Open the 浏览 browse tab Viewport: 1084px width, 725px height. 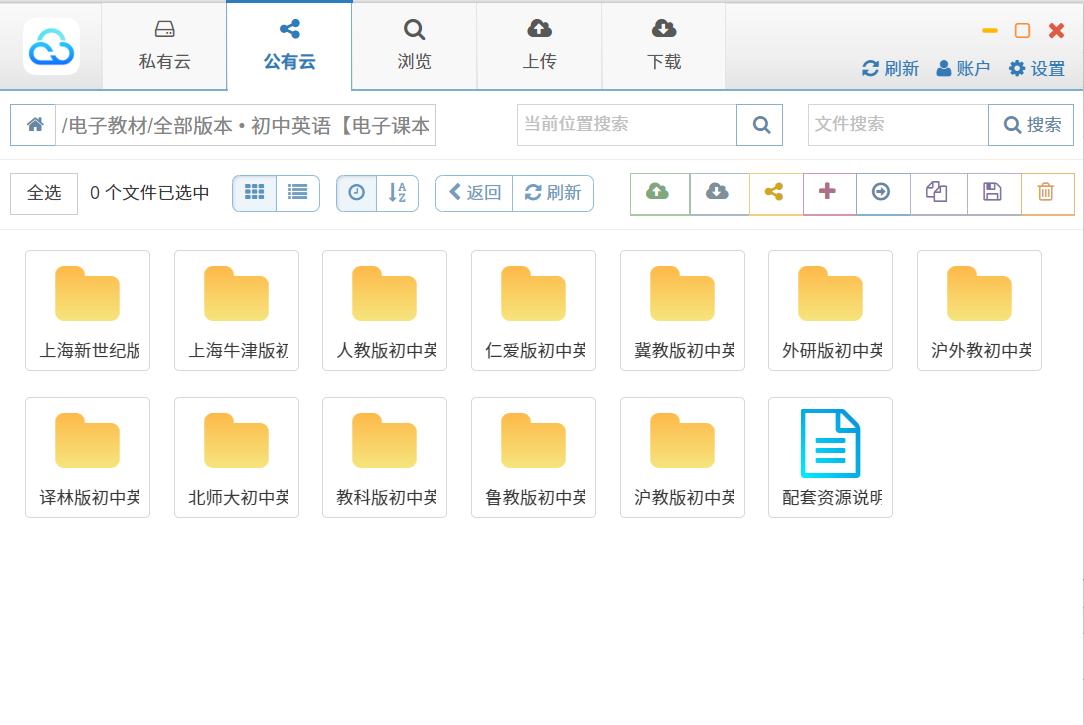pos(414,46)
